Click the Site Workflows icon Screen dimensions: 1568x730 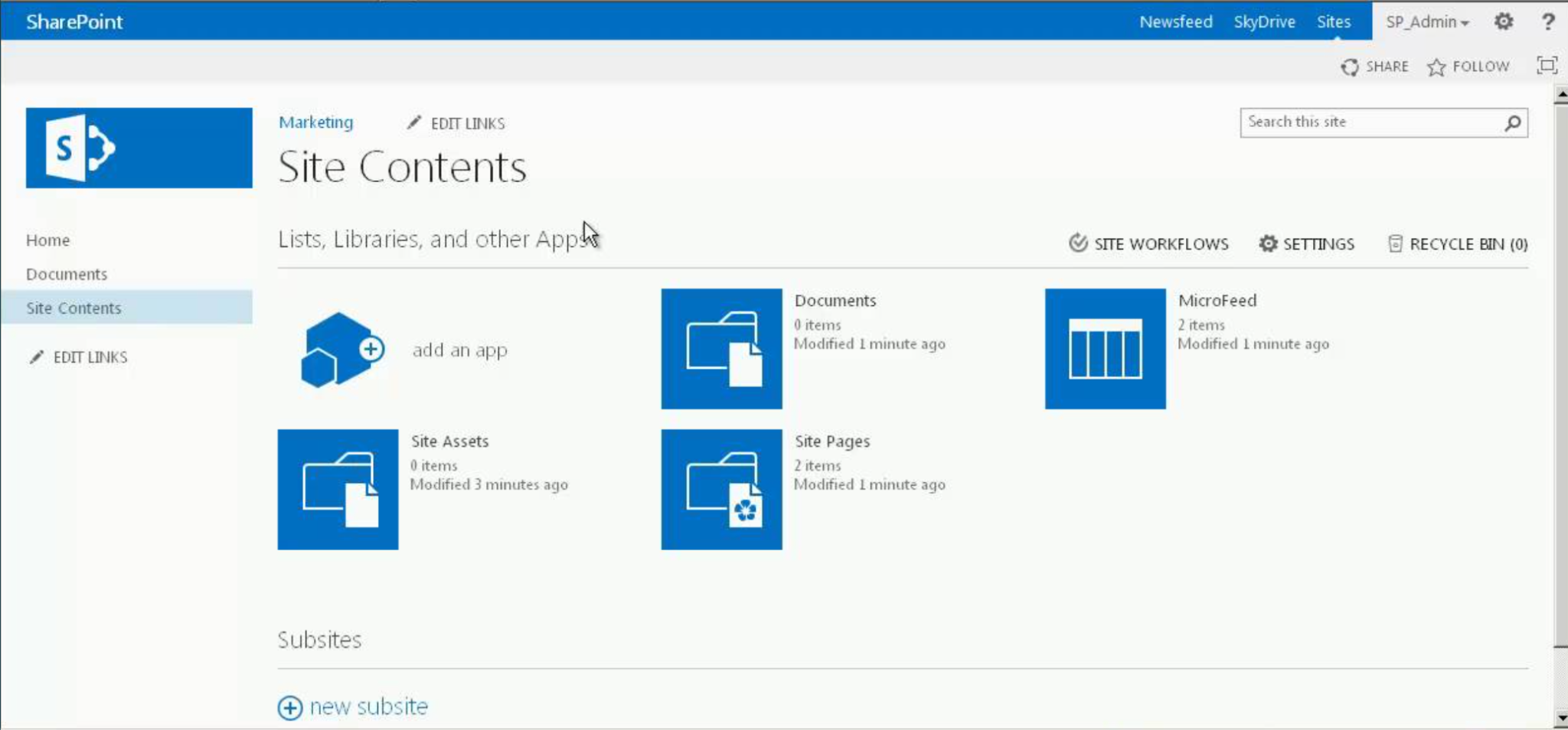coord(1078,243)
